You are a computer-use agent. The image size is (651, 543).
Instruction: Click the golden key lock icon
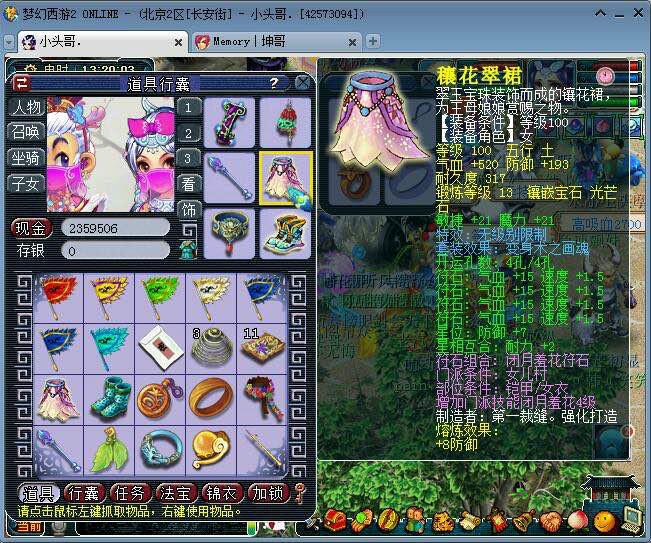[299, 492]
